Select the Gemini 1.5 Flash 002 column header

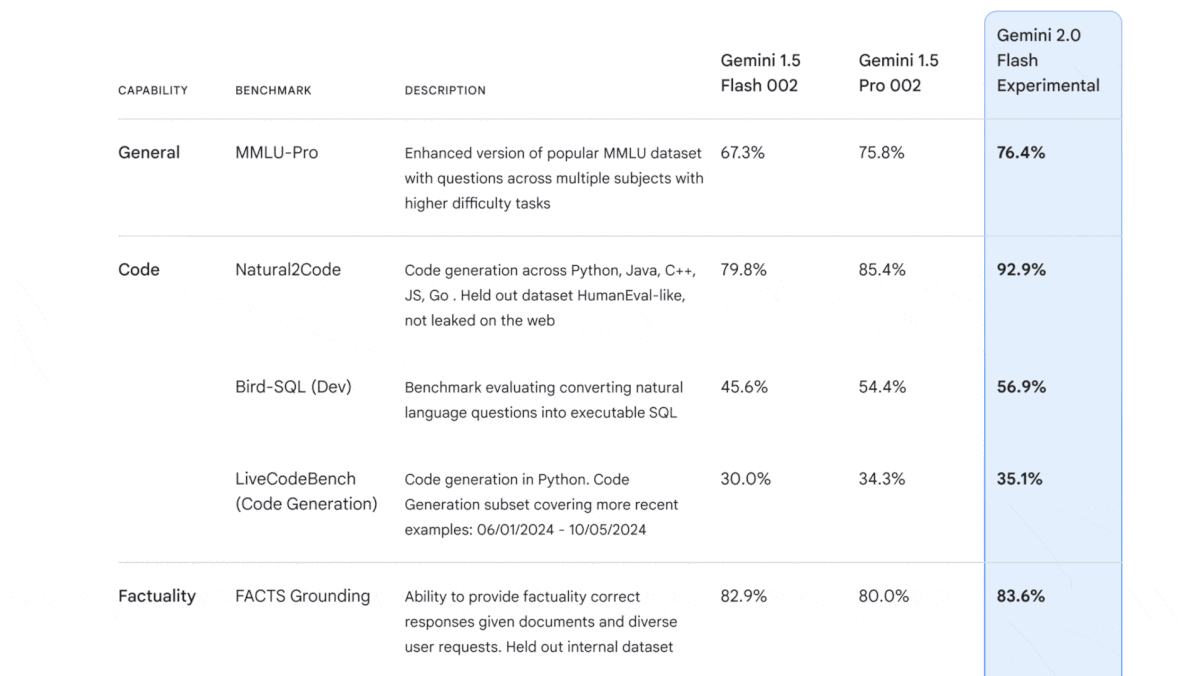[760, 73]
